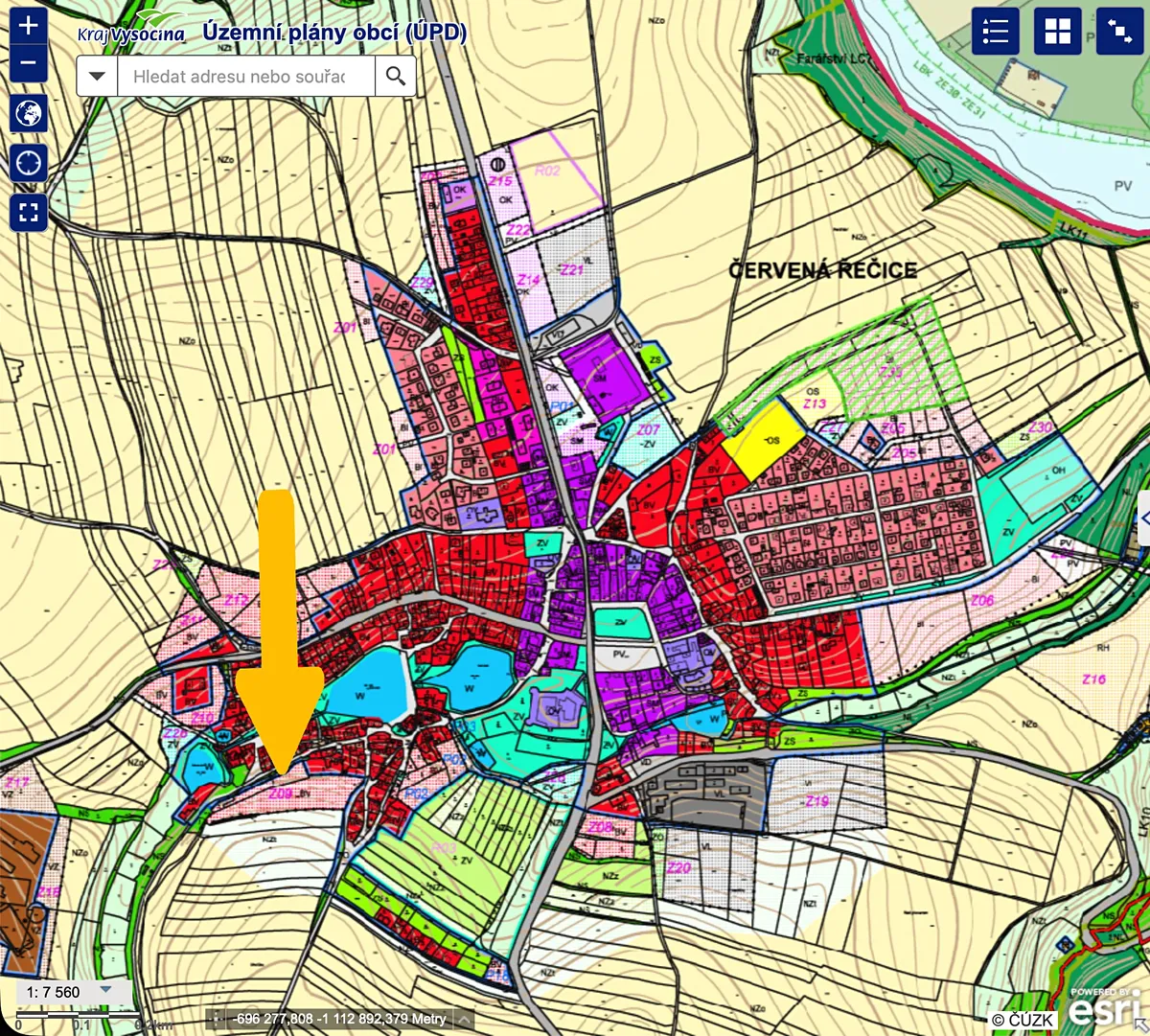Open the legend layer list
This screenshot has width=1150, height=1036.
996,32
